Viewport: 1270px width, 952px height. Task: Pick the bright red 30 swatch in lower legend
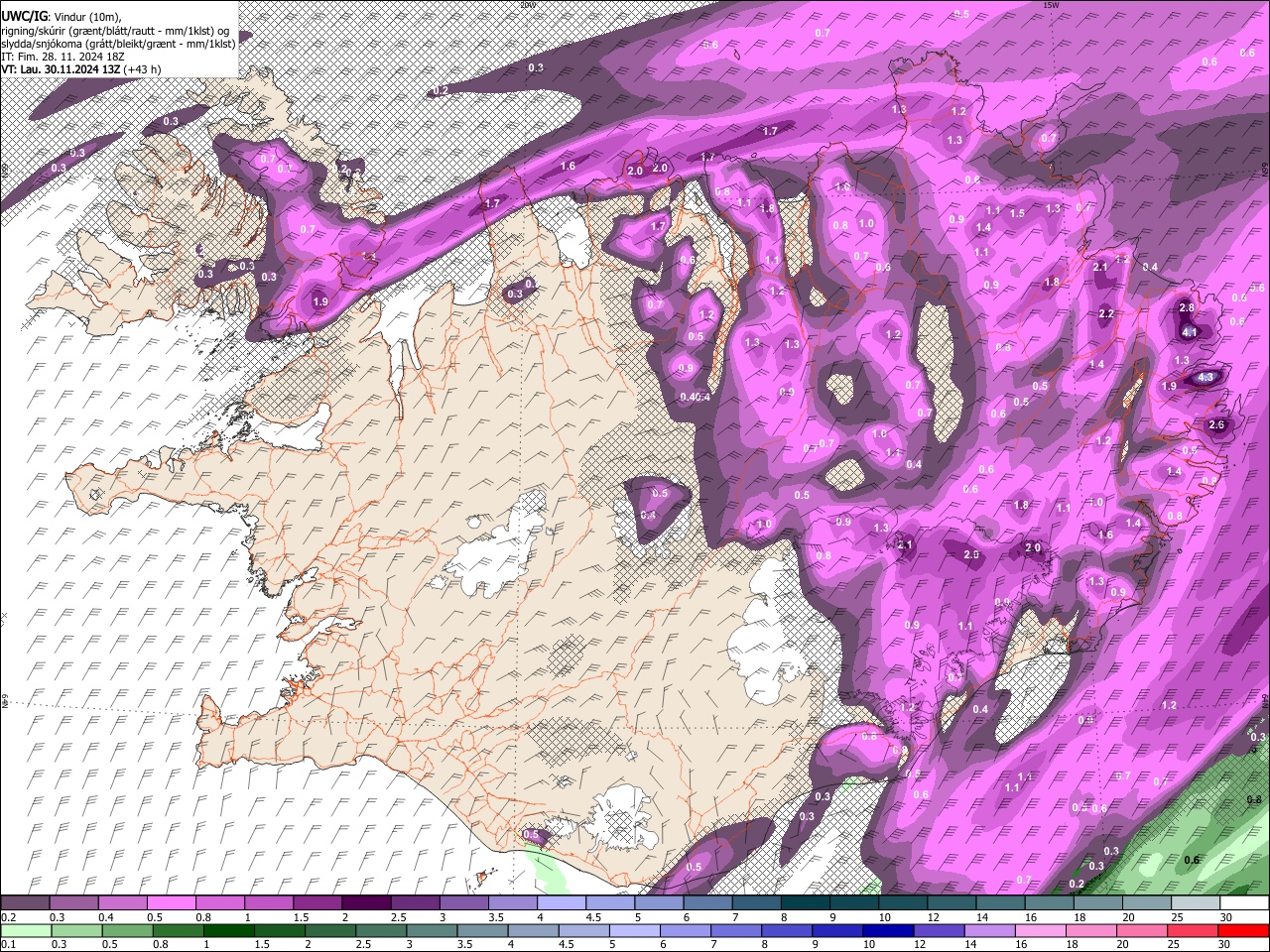1243,930
